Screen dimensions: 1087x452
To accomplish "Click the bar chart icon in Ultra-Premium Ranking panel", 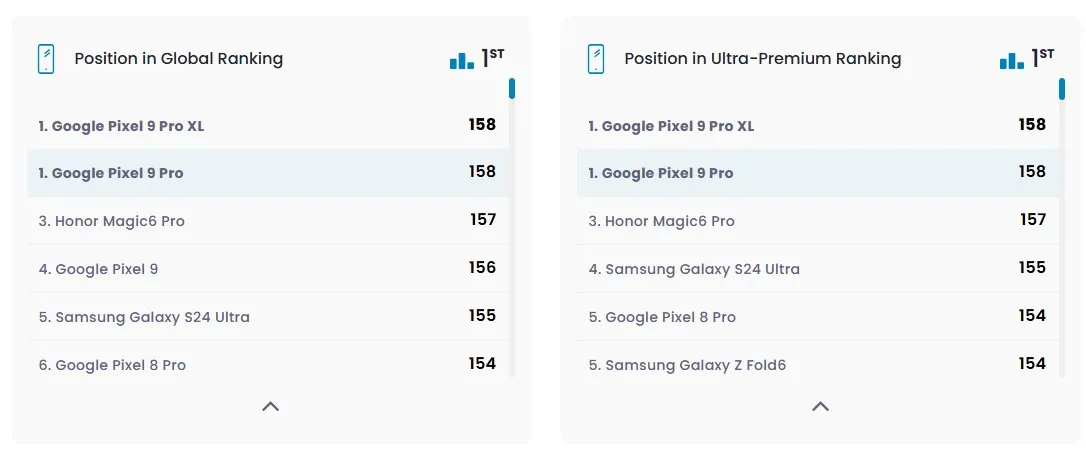I will point(1011,60).
